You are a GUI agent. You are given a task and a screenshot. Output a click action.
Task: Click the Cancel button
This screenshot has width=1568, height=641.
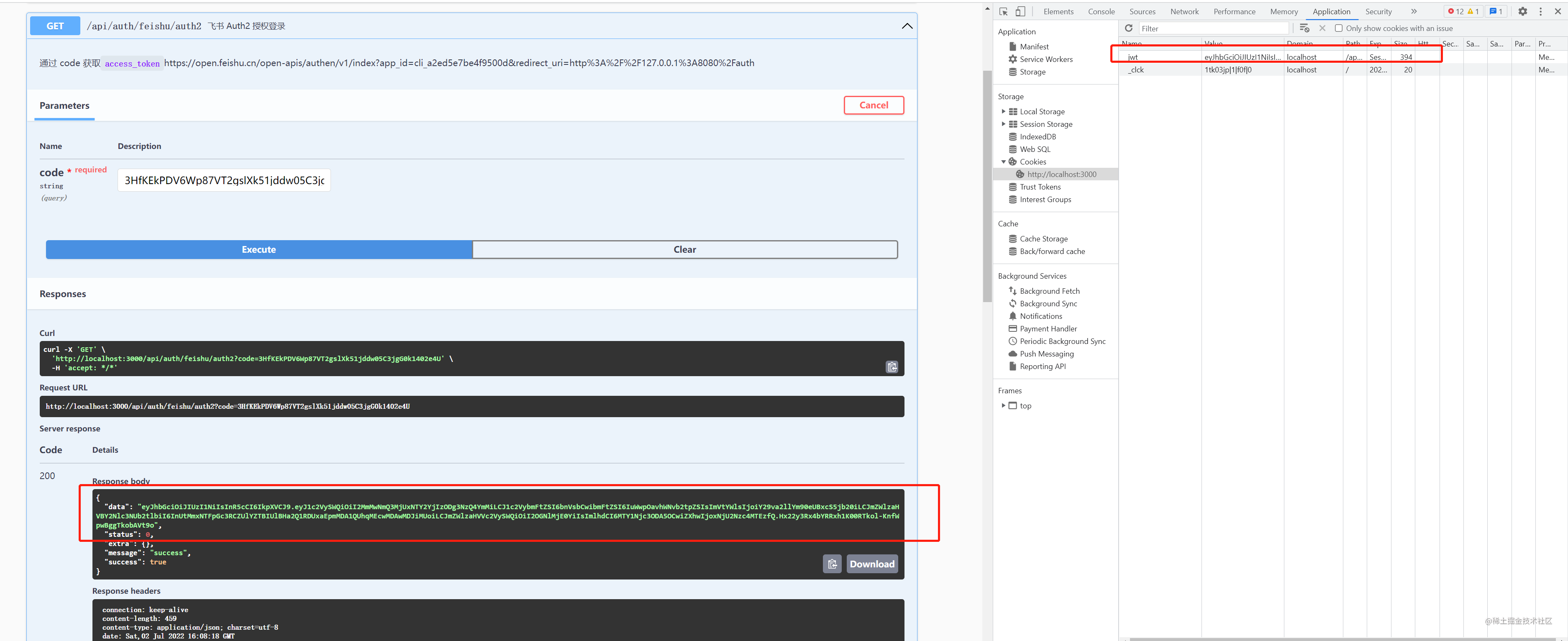(874, 105)
